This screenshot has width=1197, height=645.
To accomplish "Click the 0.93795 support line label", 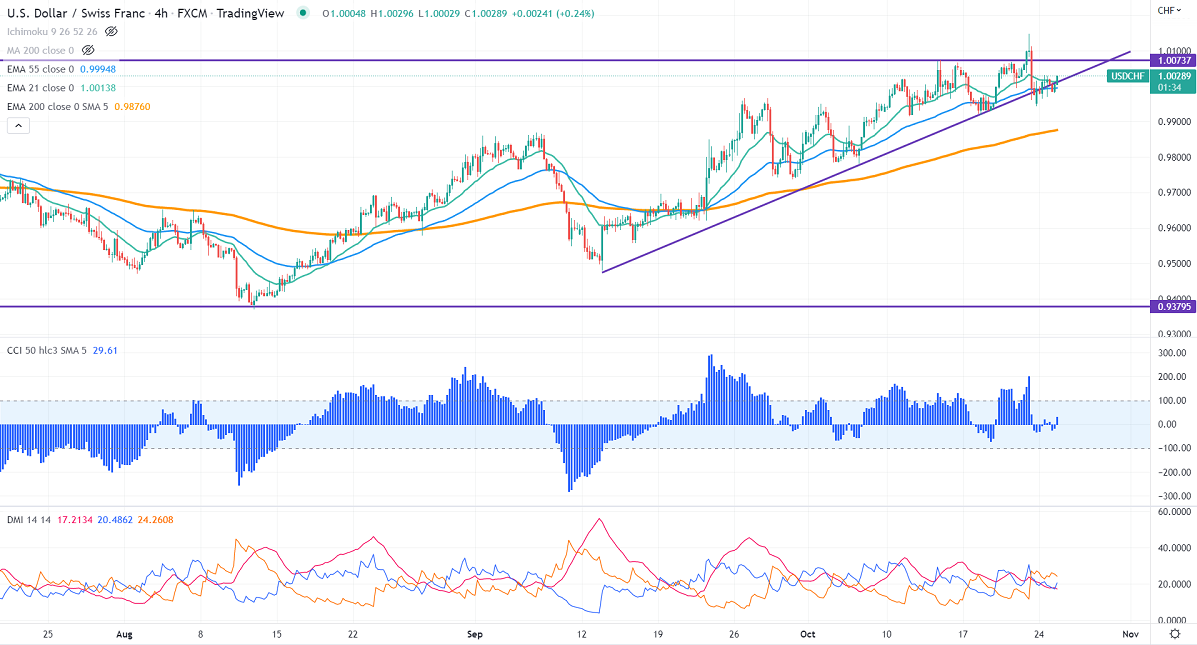I will pyautogui.click(x=1173, y=307).
